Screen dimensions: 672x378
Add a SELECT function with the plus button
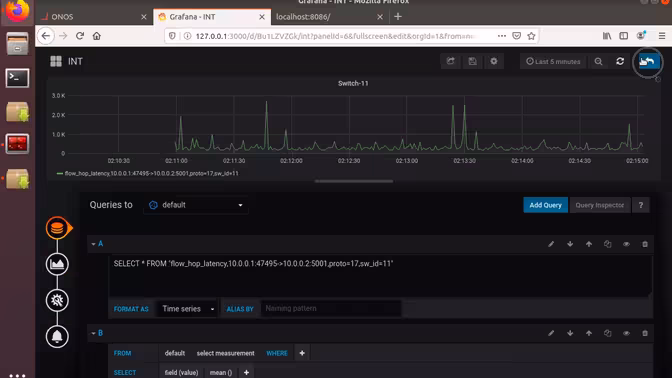[246, 372]
